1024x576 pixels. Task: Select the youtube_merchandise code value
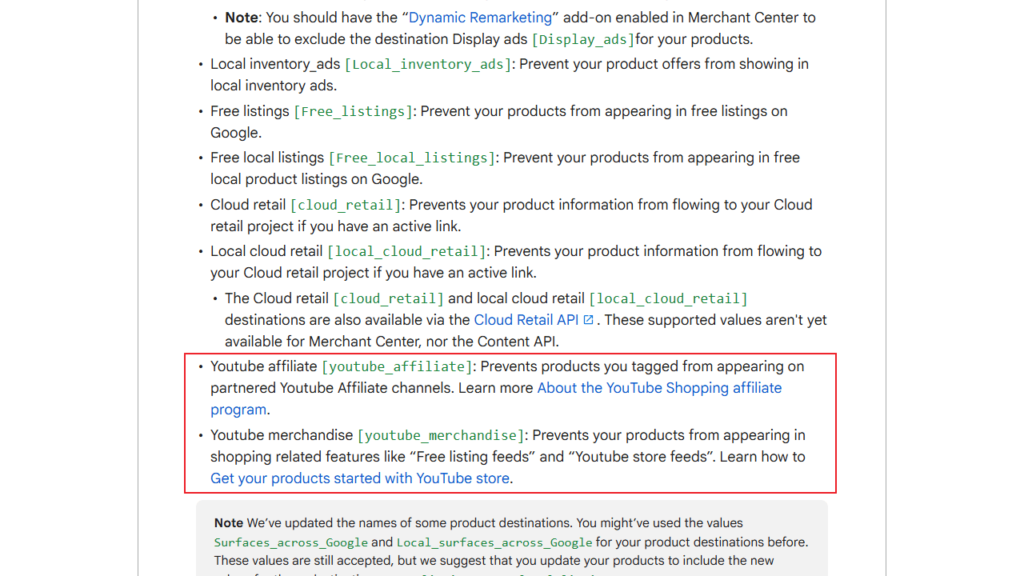click(439, 435)
